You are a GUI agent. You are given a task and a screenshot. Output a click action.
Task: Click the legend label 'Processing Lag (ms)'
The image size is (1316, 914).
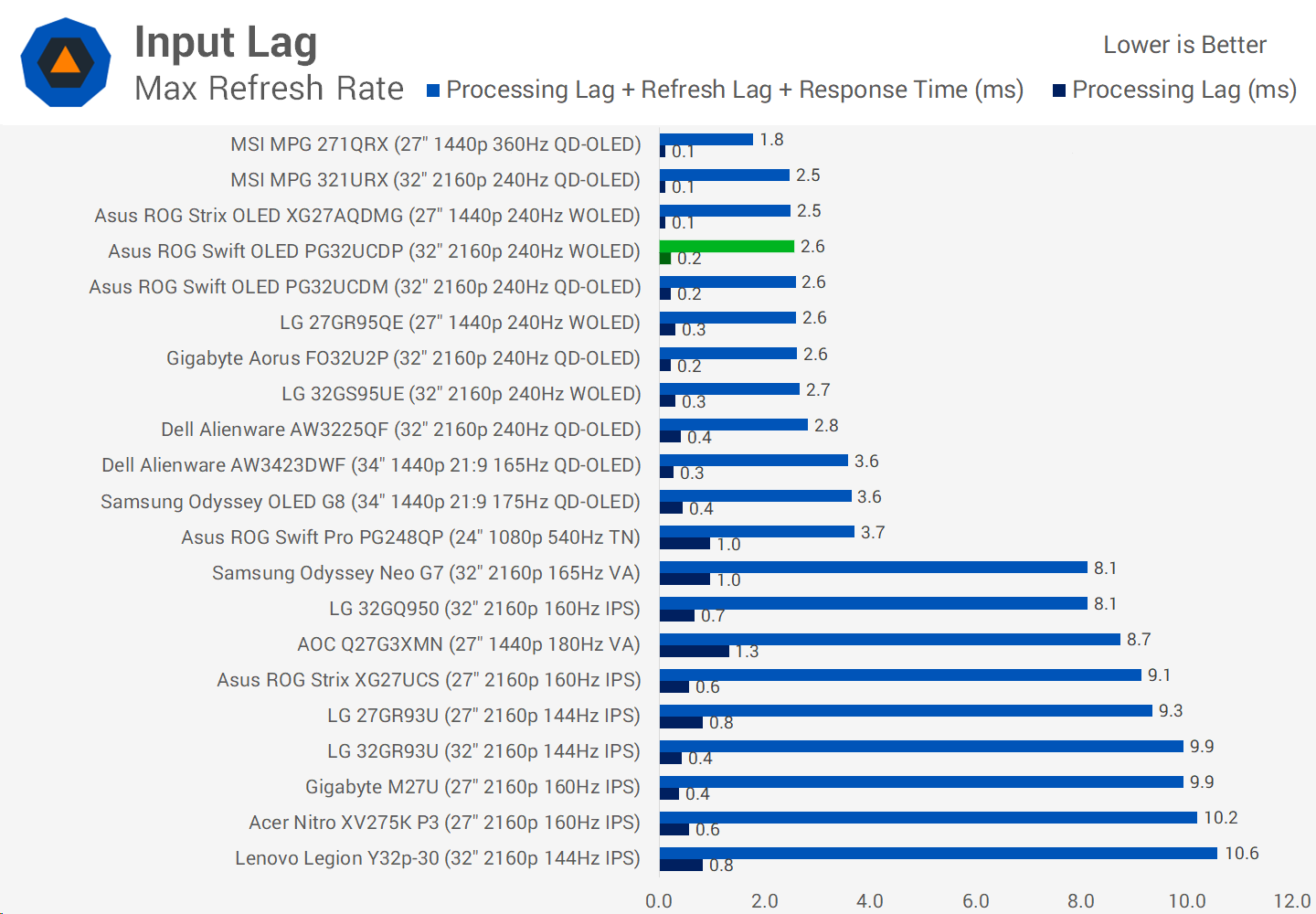pyautogui.click(x=1184, y=90)
